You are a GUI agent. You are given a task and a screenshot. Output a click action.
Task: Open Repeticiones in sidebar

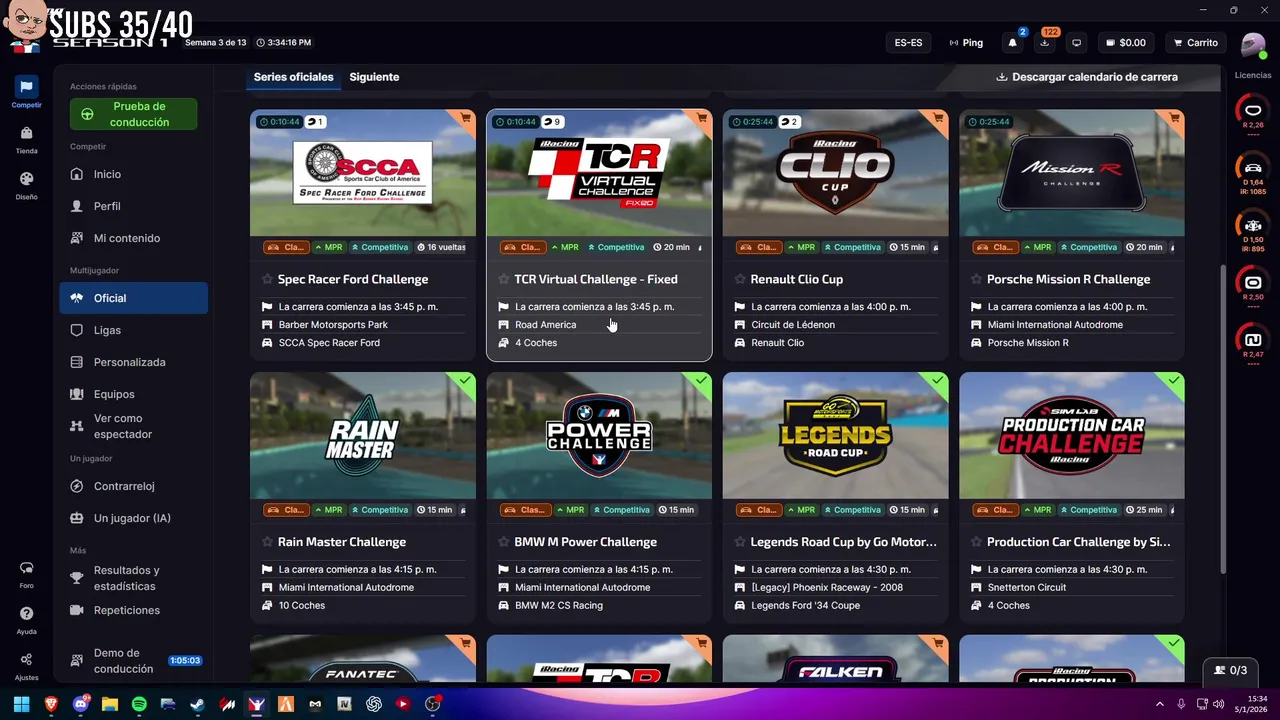pos(134,610)
